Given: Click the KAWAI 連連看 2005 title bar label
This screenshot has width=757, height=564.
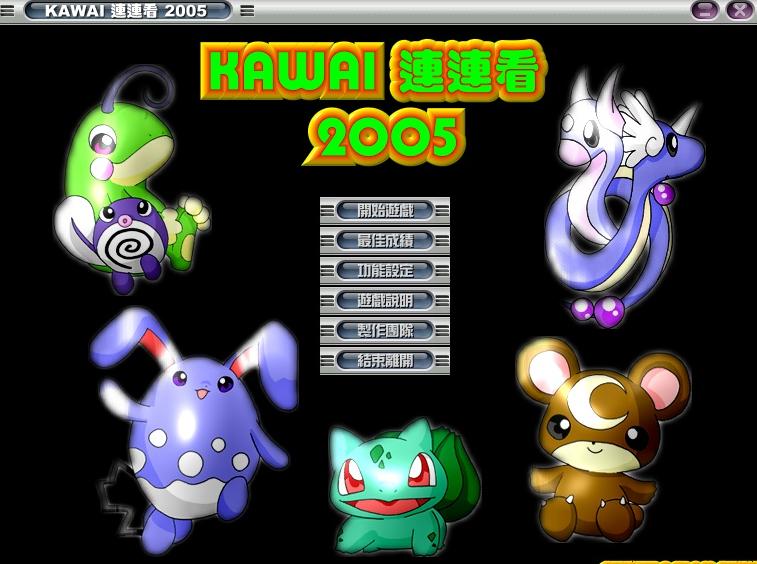Looking at the screenshot, I should tap(127, 11).
